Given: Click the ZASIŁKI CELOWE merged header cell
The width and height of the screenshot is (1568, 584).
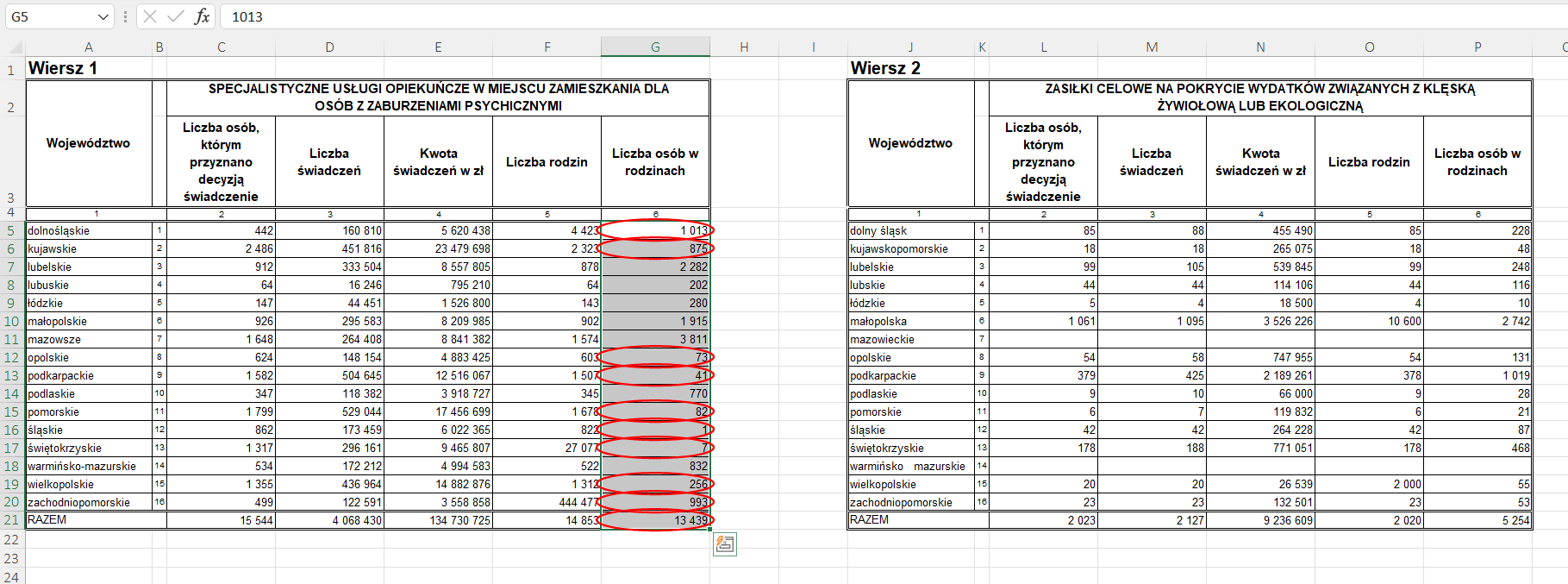Looking at the screenshot, I should 1259,97.
